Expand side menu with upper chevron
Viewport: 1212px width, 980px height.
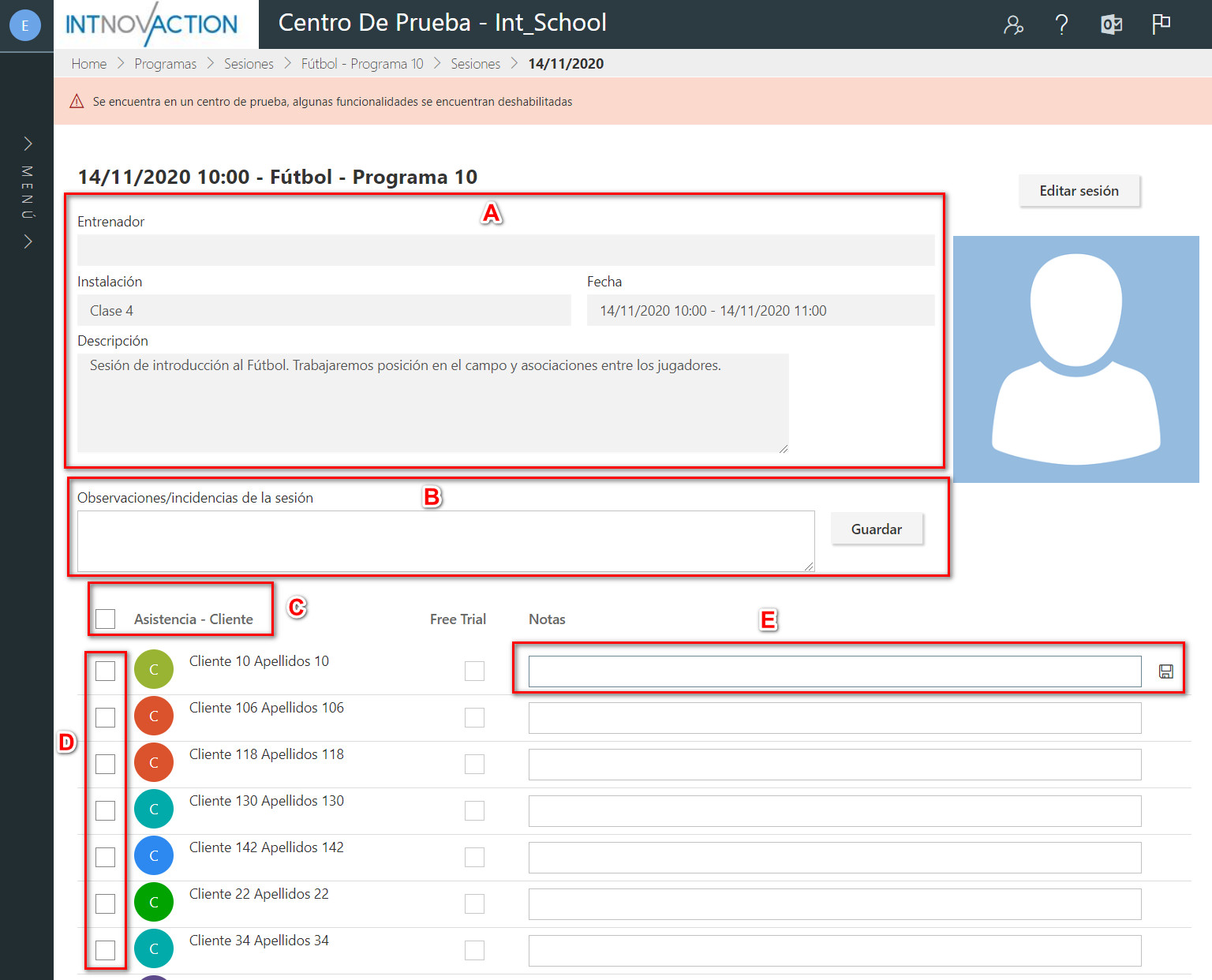pos(28,143)
